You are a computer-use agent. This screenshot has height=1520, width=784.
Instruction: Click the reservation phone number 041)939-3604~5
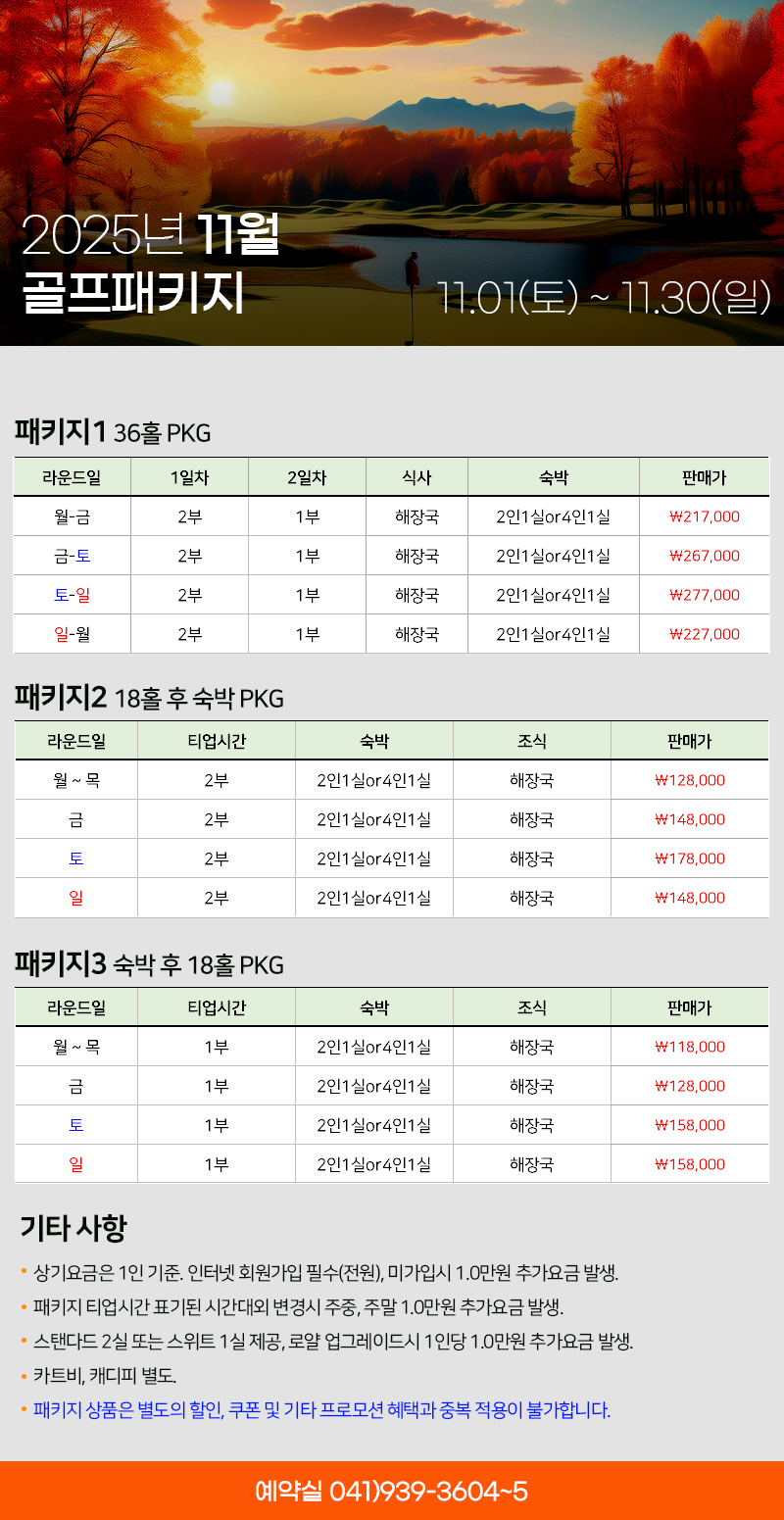tap(392, 1492)
